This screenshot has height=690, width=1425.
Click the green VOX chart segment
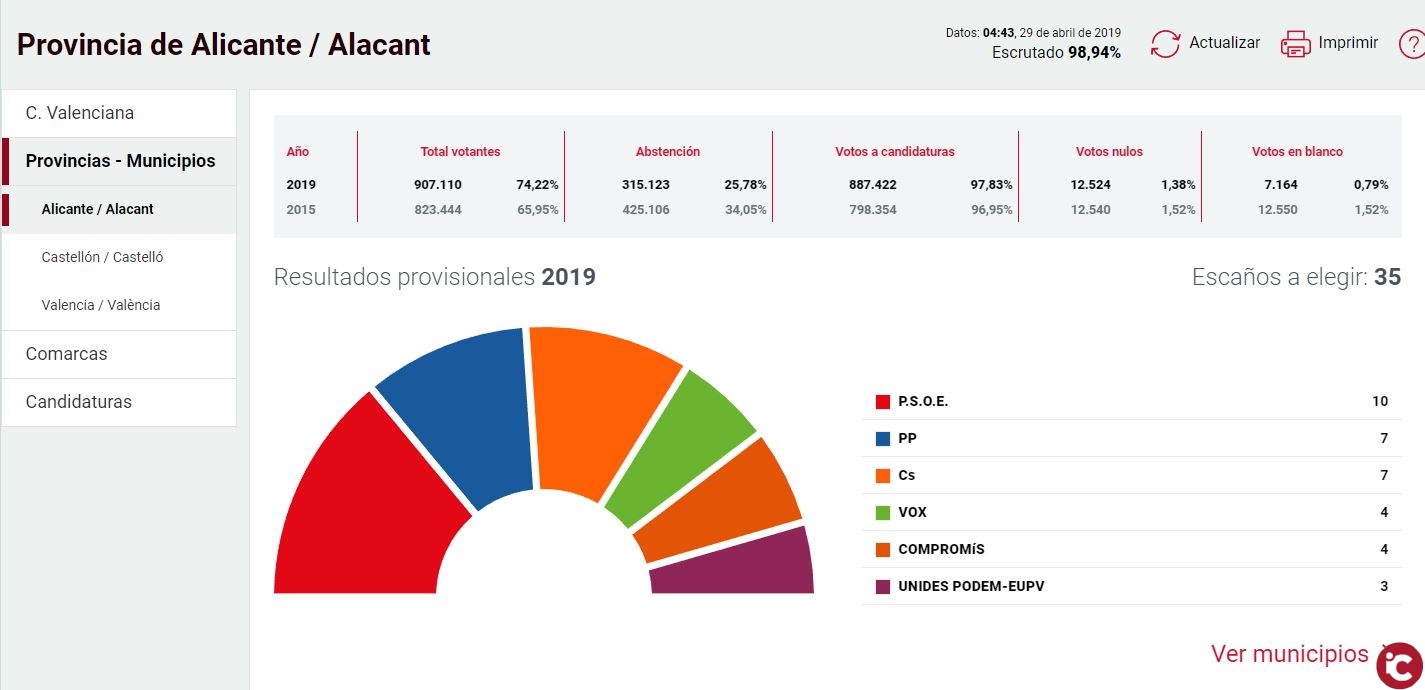[x=680, y=445]
